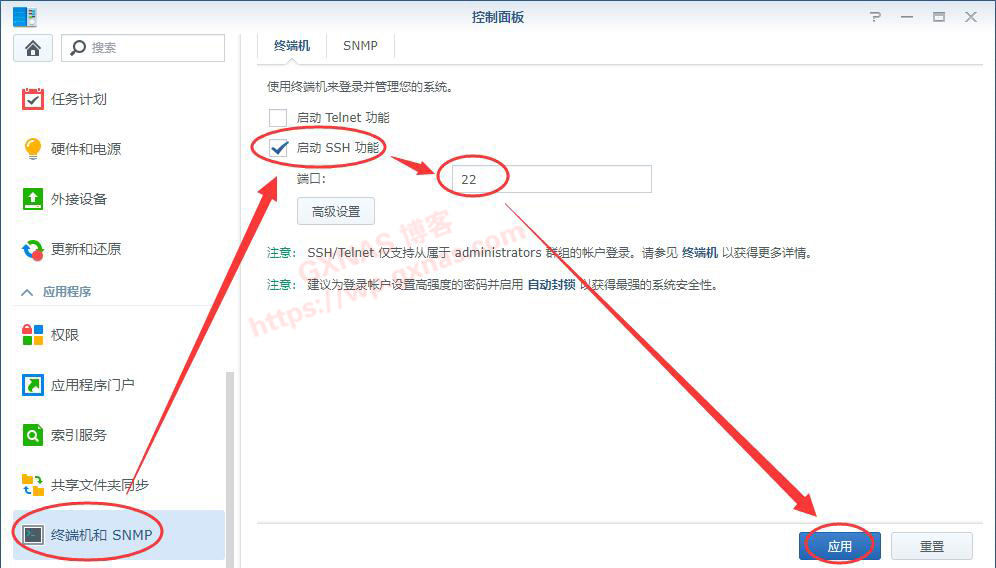Select 终端机和 SNMP label in sidebar
This screenshot has width=996, height=568.
102,535
